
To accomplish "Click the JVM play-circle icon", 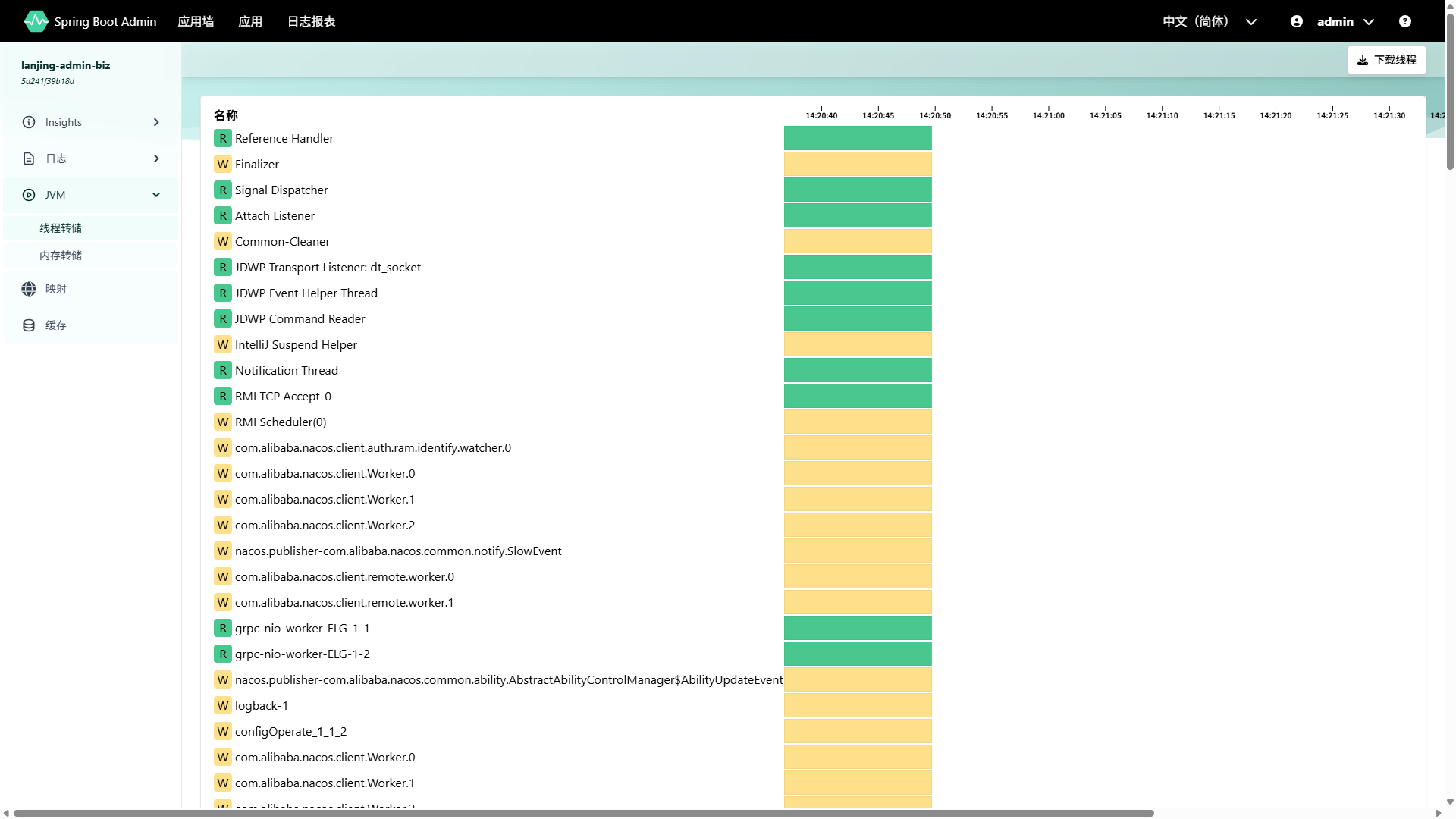I will [29, 195].
